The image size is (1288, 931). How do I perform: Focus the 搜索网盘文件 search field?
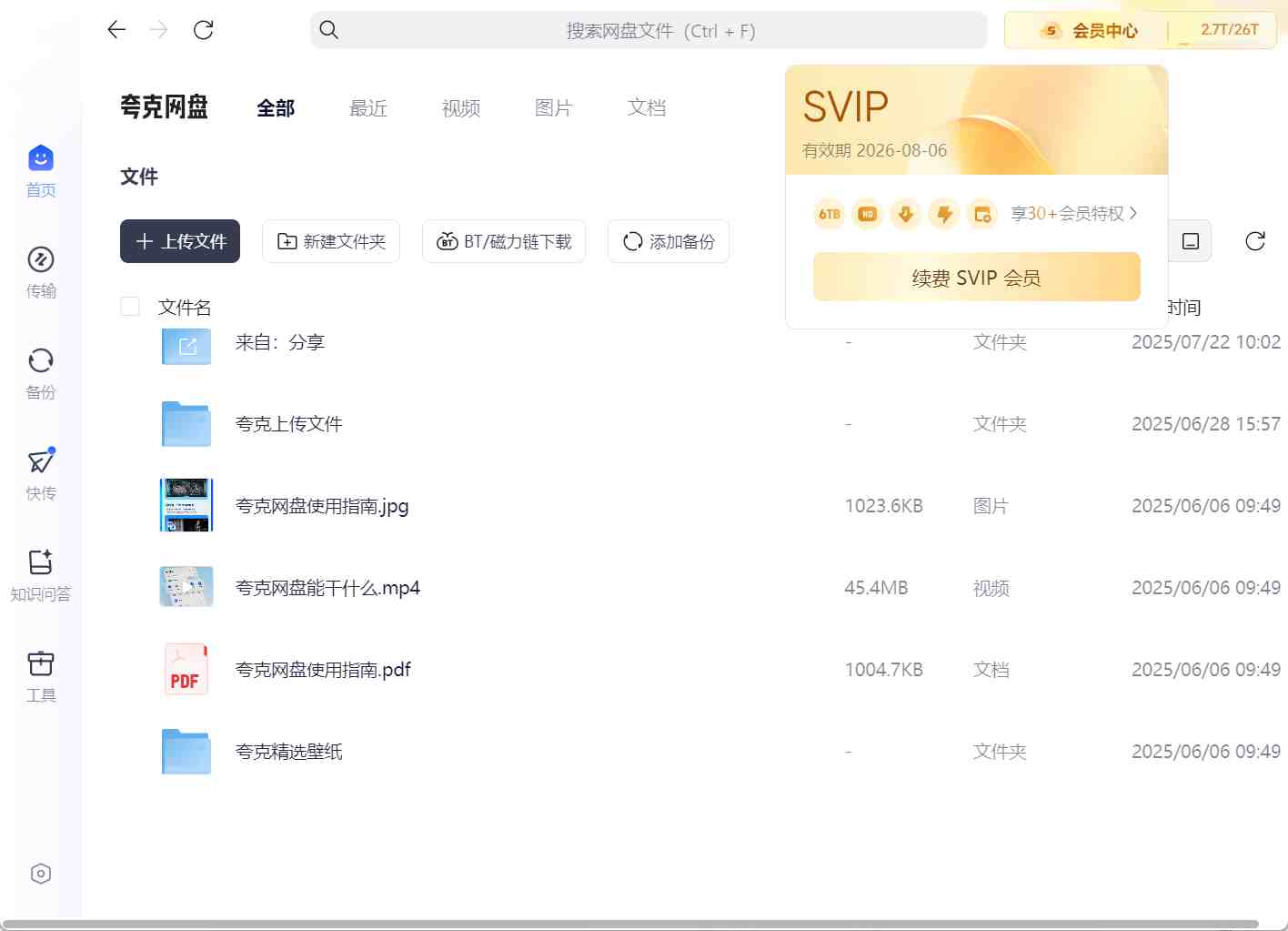[649, 30]
